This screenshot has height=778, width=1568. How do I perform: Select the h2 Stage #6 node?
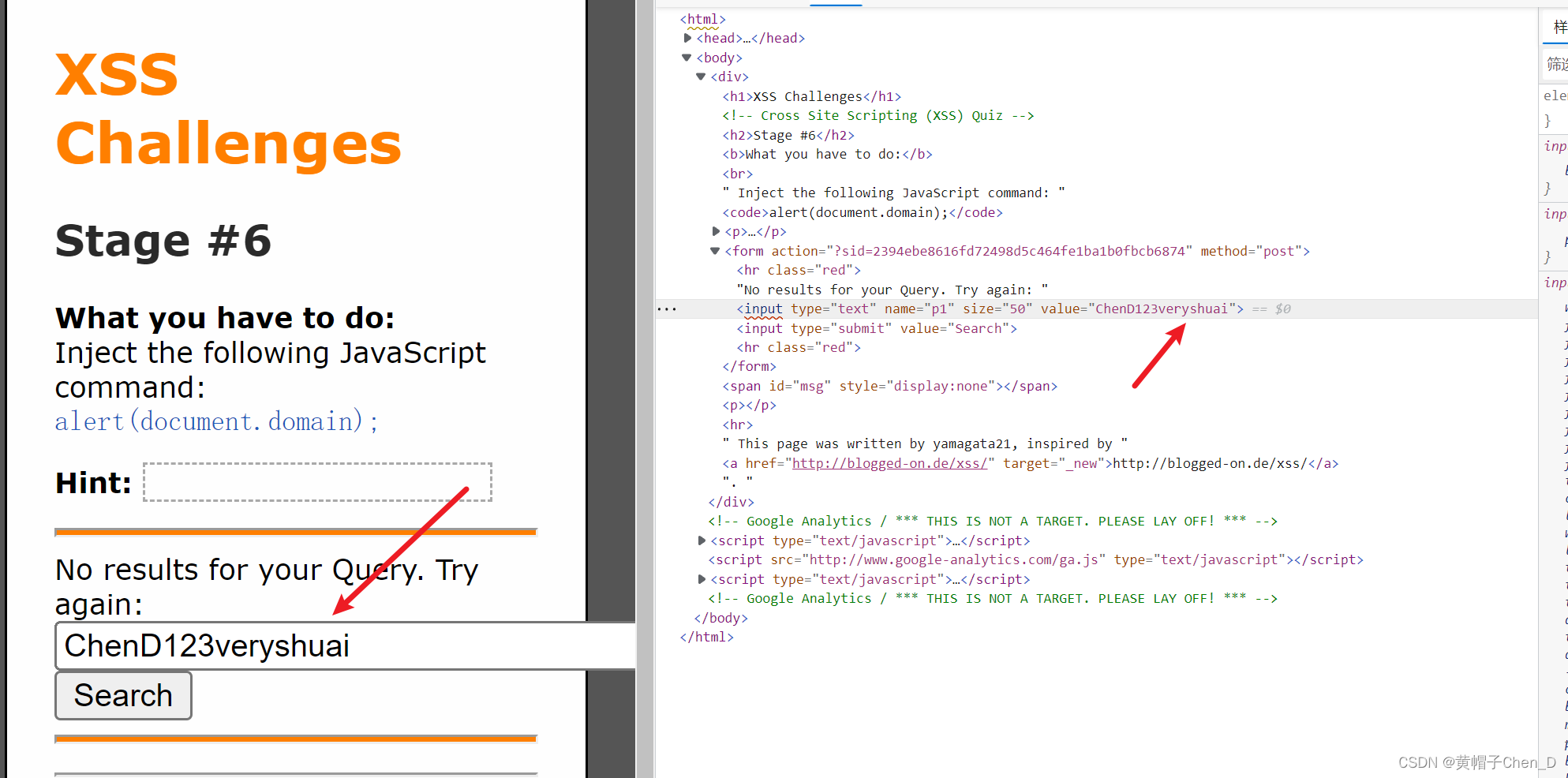[788, 135]
